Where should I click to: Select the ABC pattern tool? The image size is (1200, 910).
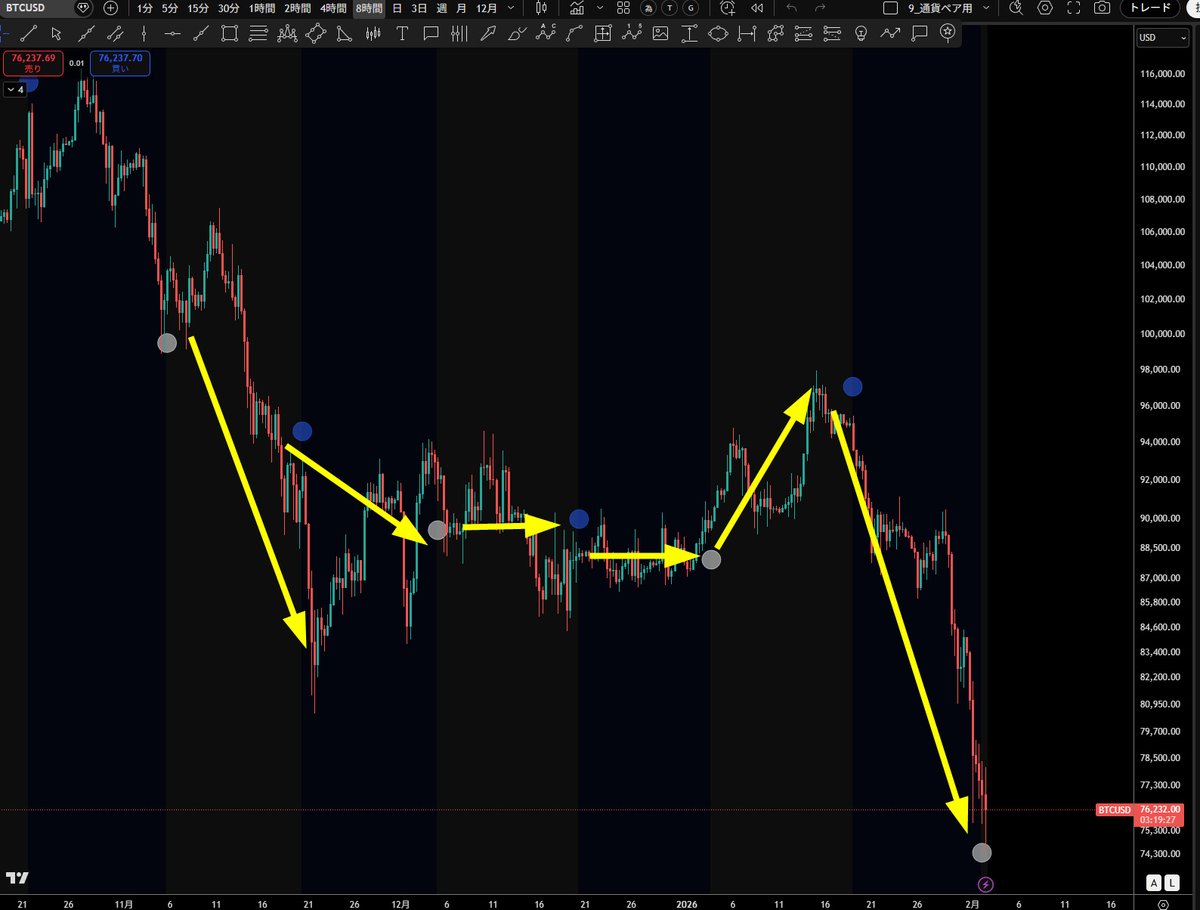[x=545, y=33]
